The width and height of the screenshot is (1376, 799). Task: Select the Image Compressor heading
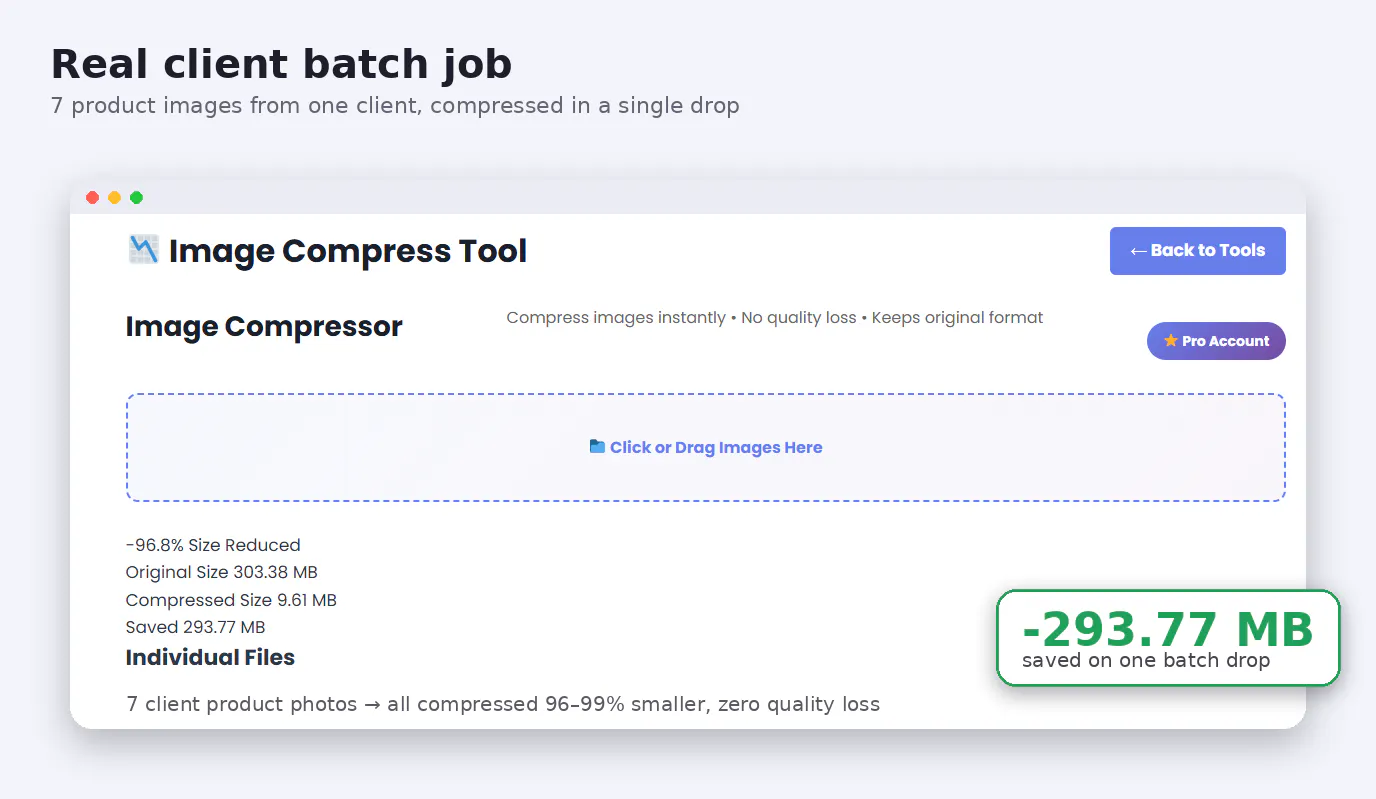(x=264, y=327)
